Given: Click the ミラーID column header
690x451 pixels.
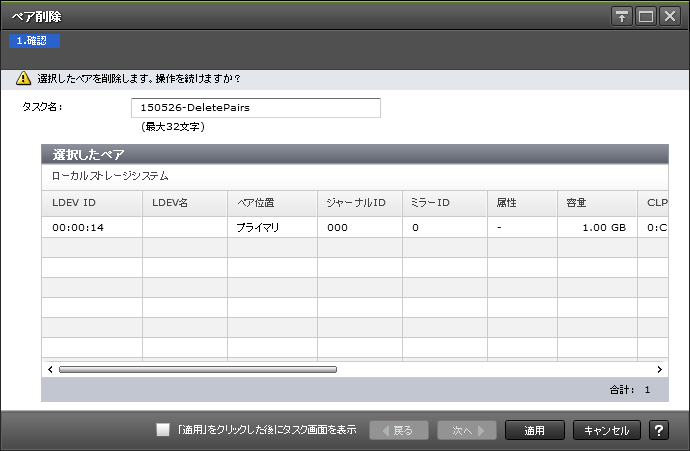Looking at the screenshot, I should click(445, 203).
